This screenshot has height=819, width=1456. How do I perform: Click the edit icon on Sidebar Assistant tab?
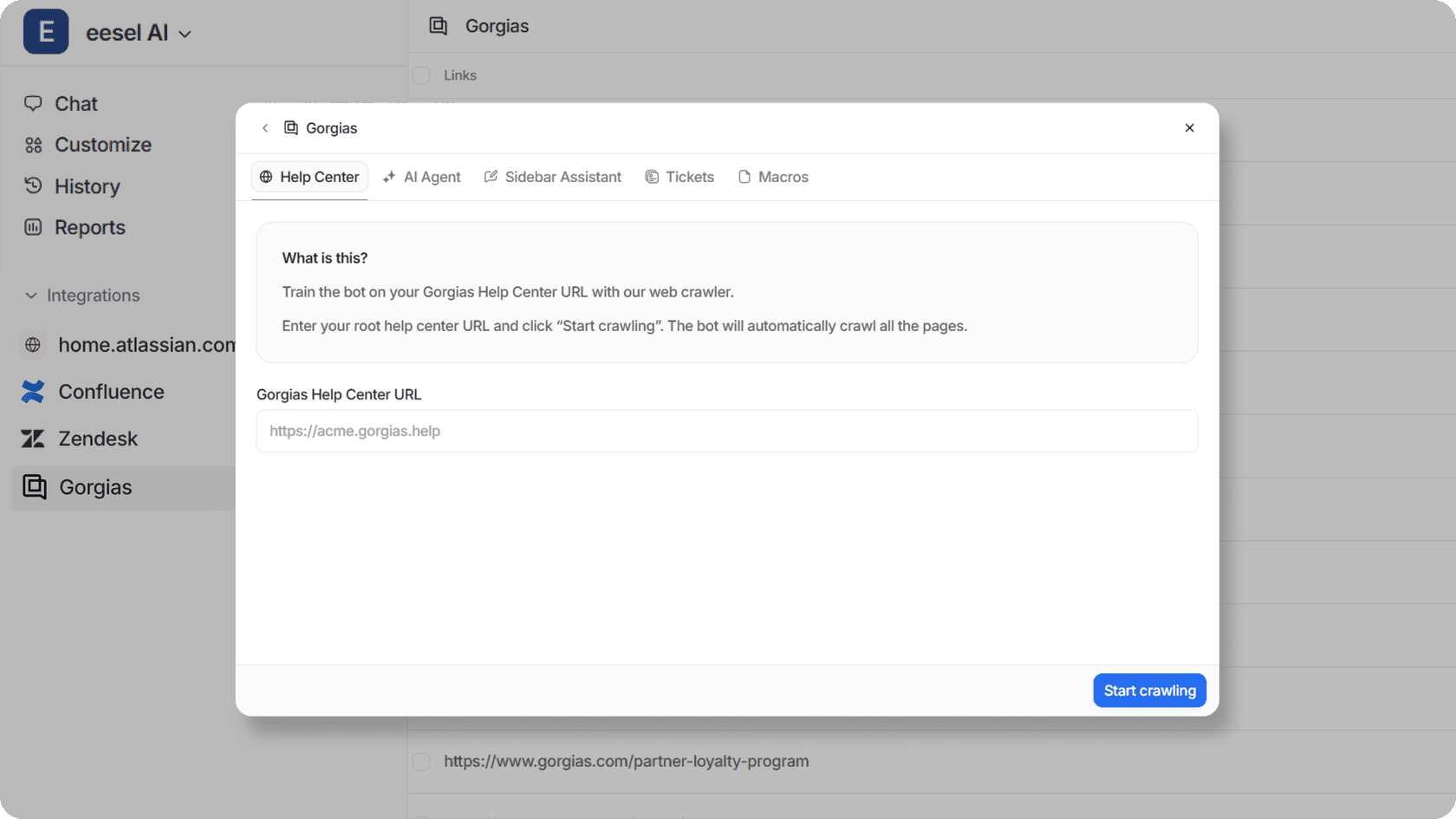tap(491, 177)
